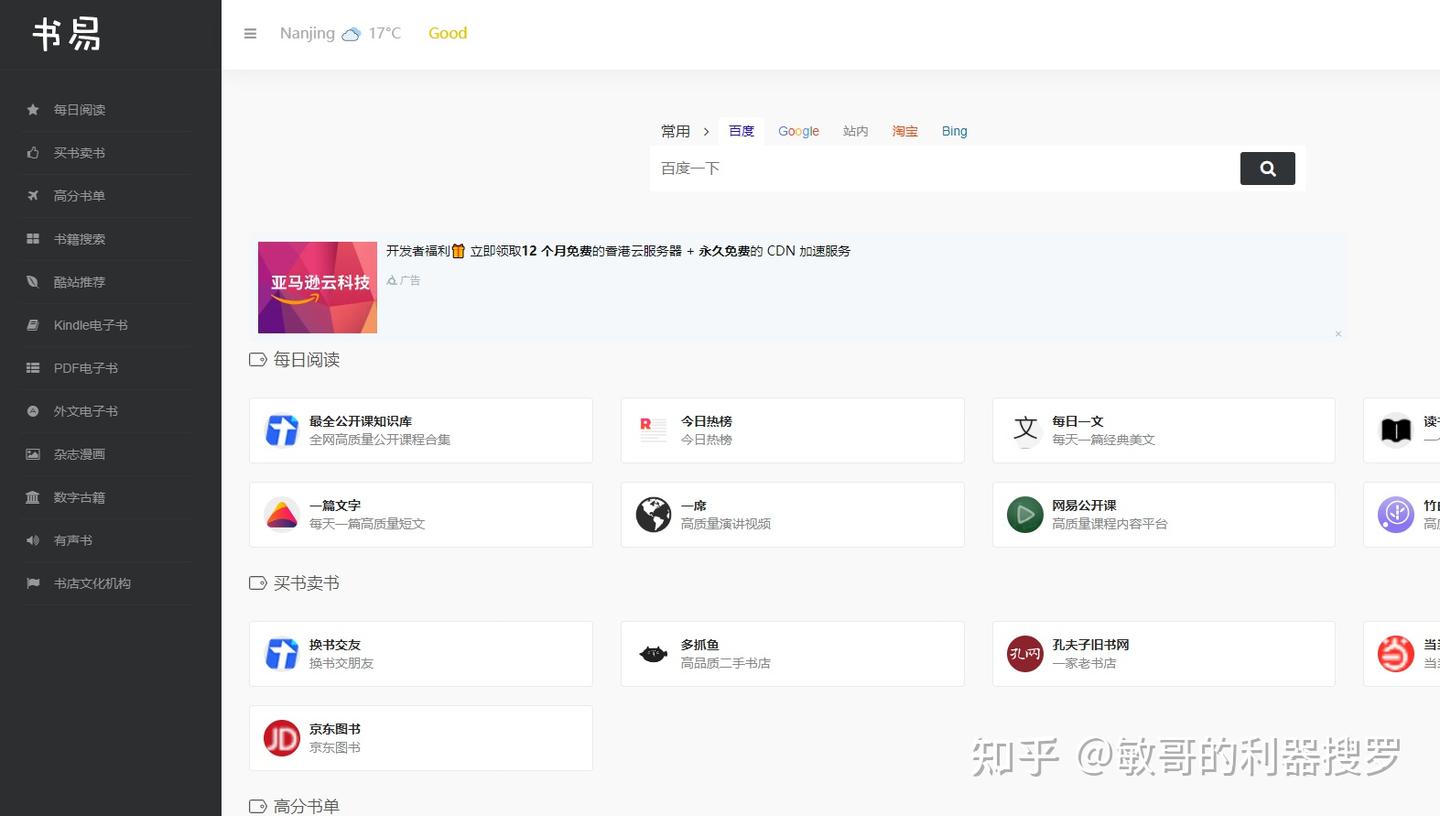Click the leaf icon beside 酷站推荐
The width and height of the screenshot is (1440, 816).
(x=33, y=282)
